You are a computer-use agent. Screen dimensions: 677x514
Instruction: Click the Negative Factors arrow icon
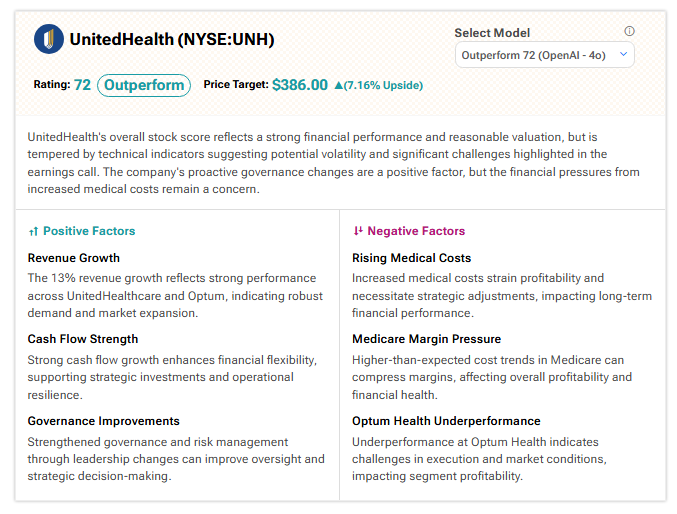point(358,231)
